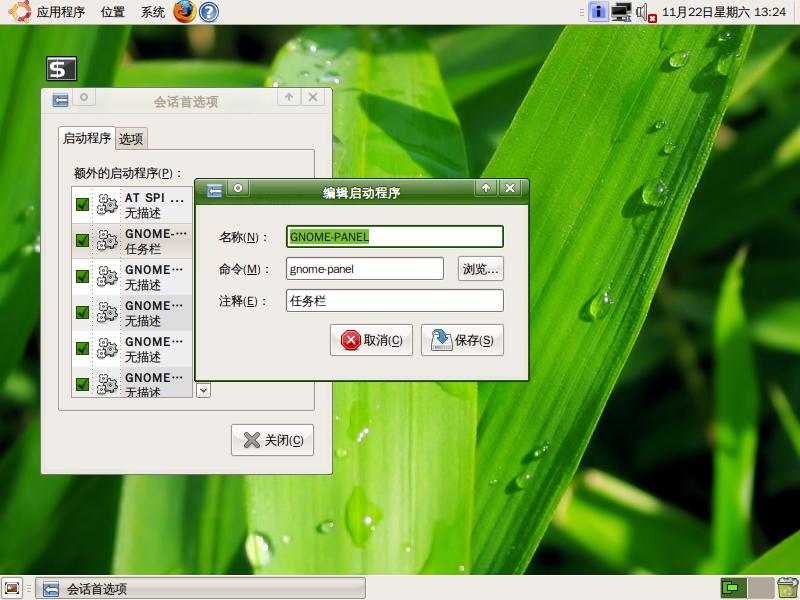This screenshot has width=800, height=600.
Task: Click the 名称 name input field
Action: point(395,237)
